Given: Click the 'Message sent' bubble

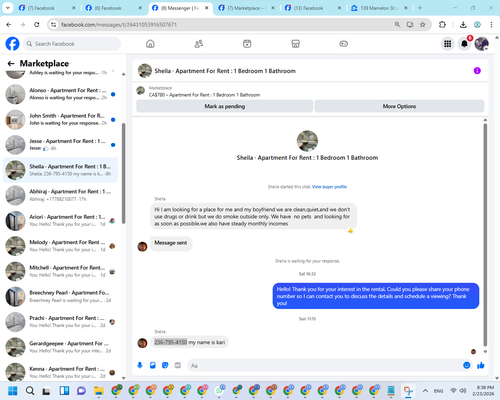Looking at the screenshot, I should click(171, 243).
